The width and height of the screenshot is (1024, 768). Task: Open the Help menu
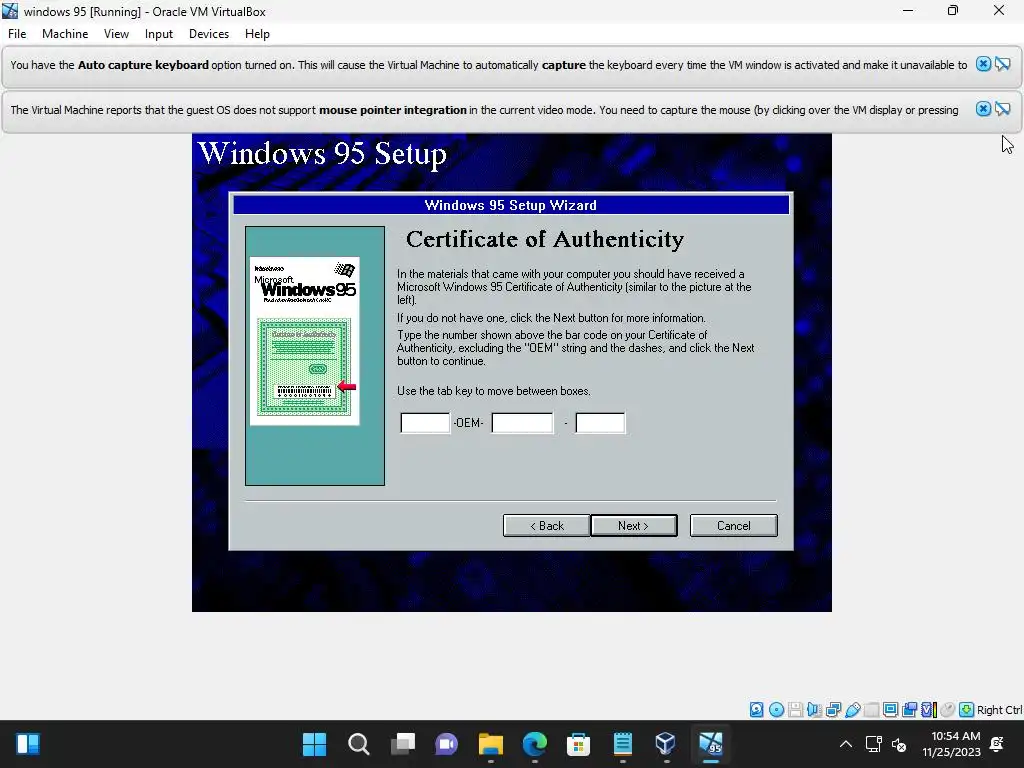pos(257,34)
